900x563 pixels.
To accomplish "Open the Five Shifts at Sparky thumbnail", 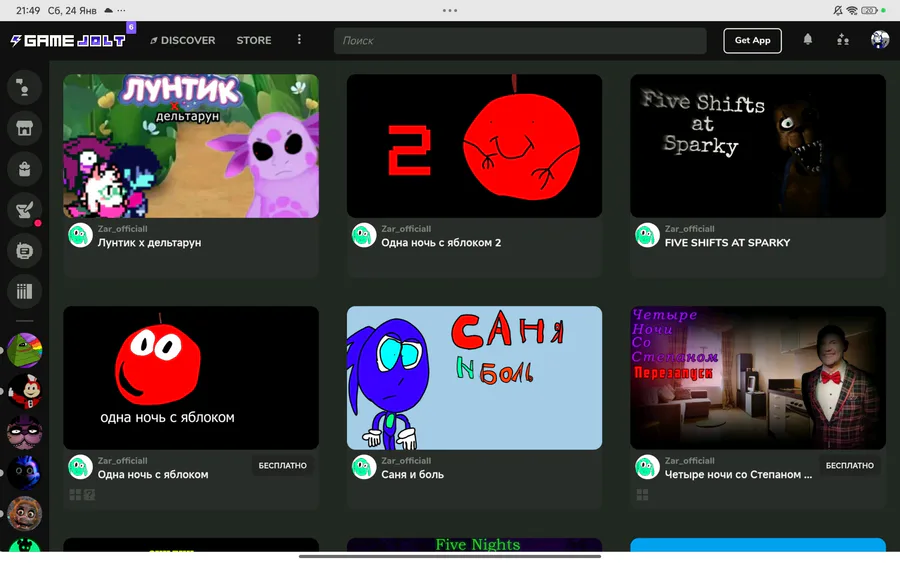I will [758, 146].
